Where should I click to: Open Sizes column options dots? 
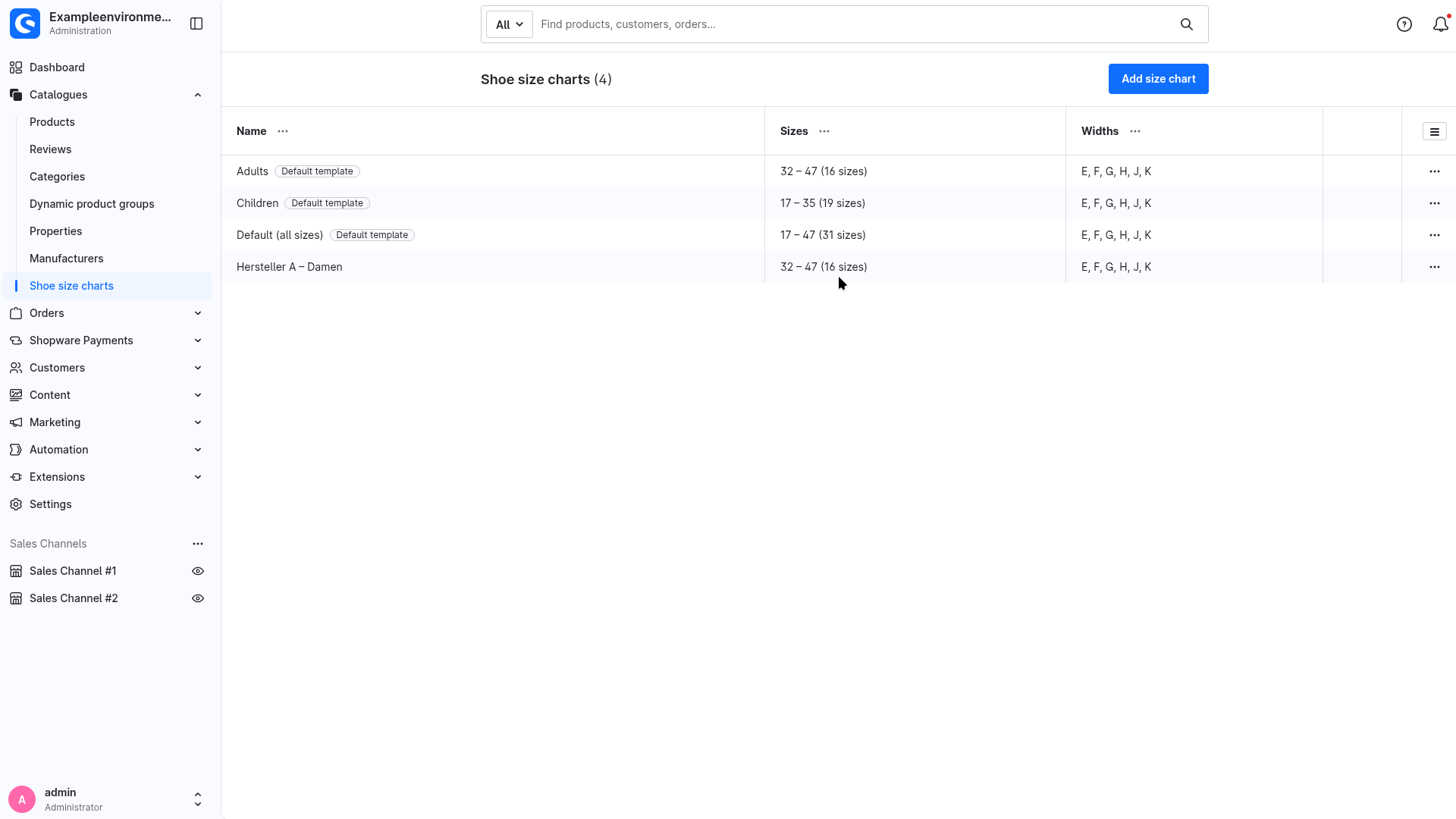[824, 131]
